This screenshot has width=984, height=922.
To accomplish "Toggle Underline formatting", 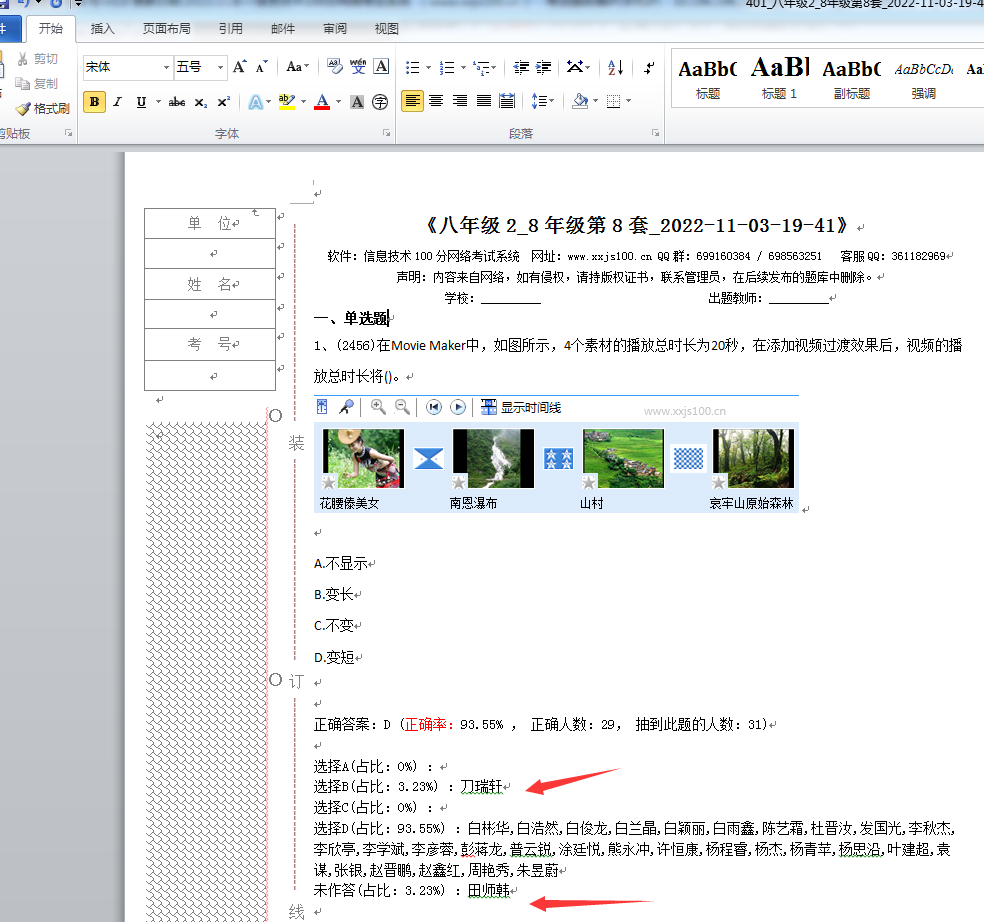I will 141,102.
